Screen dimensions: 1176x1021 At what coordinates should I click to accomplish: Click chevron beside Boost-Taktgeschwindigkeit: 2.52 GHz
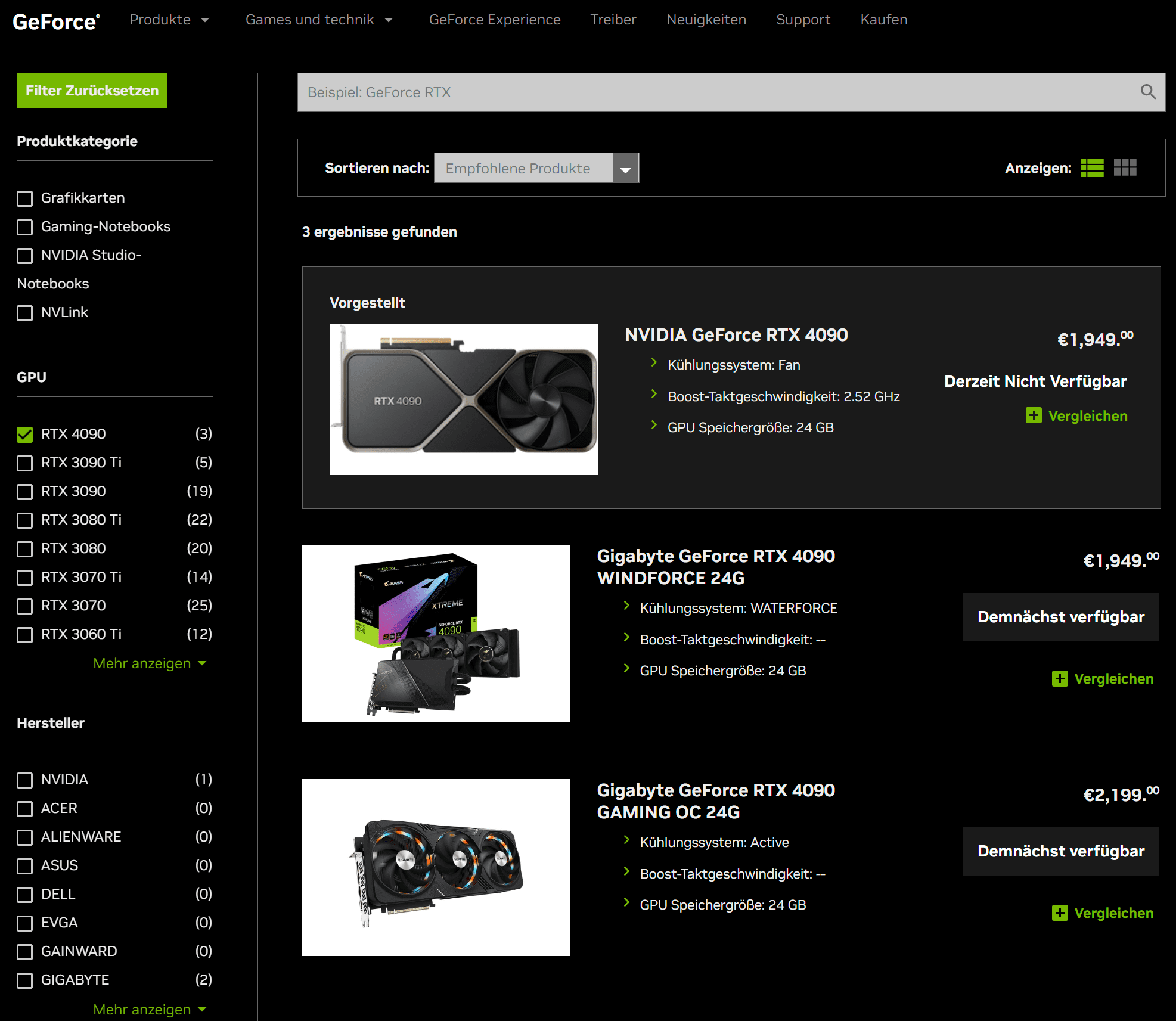[x=654, y=395]
